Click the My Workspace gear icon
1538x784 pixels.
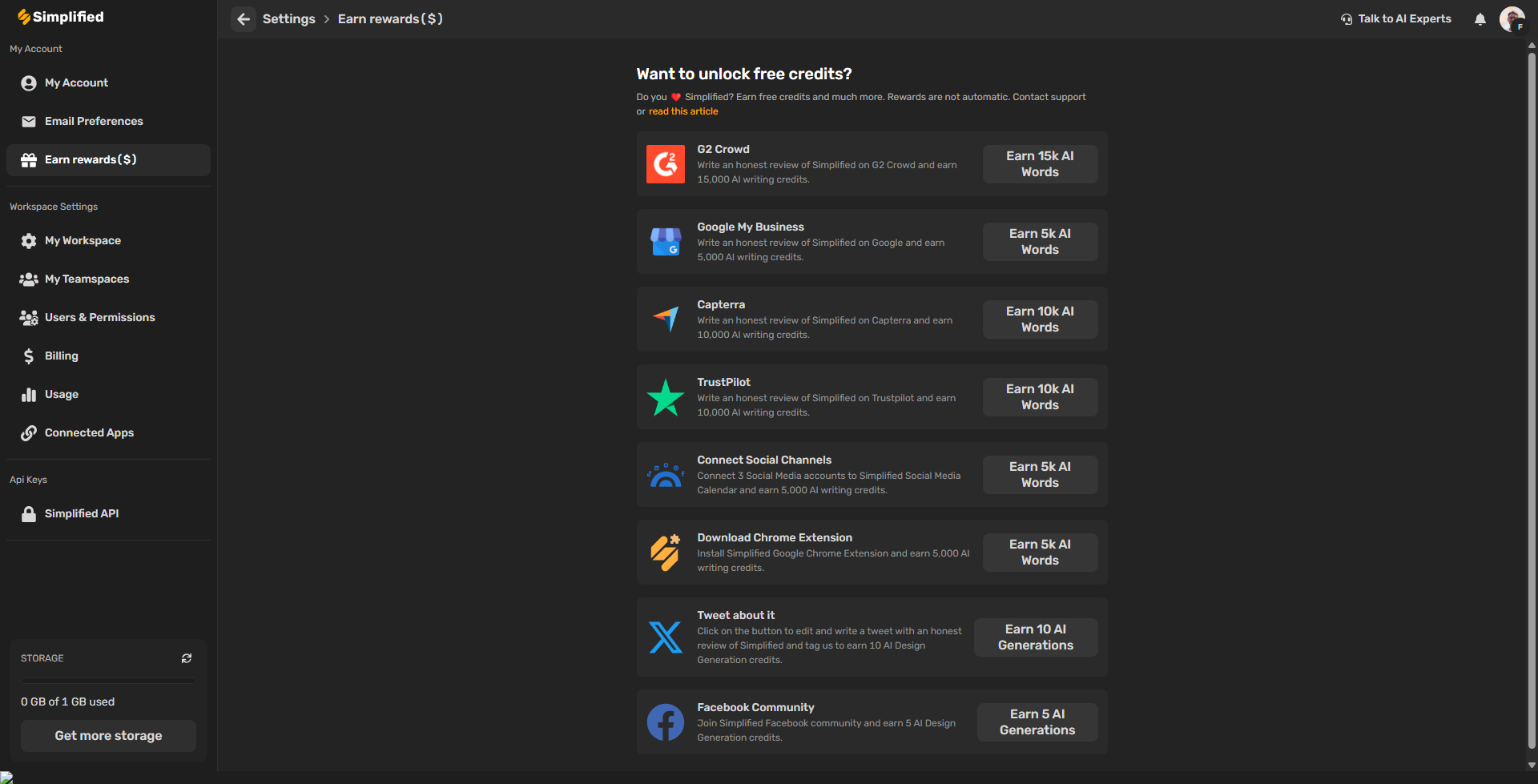[29, 241]
